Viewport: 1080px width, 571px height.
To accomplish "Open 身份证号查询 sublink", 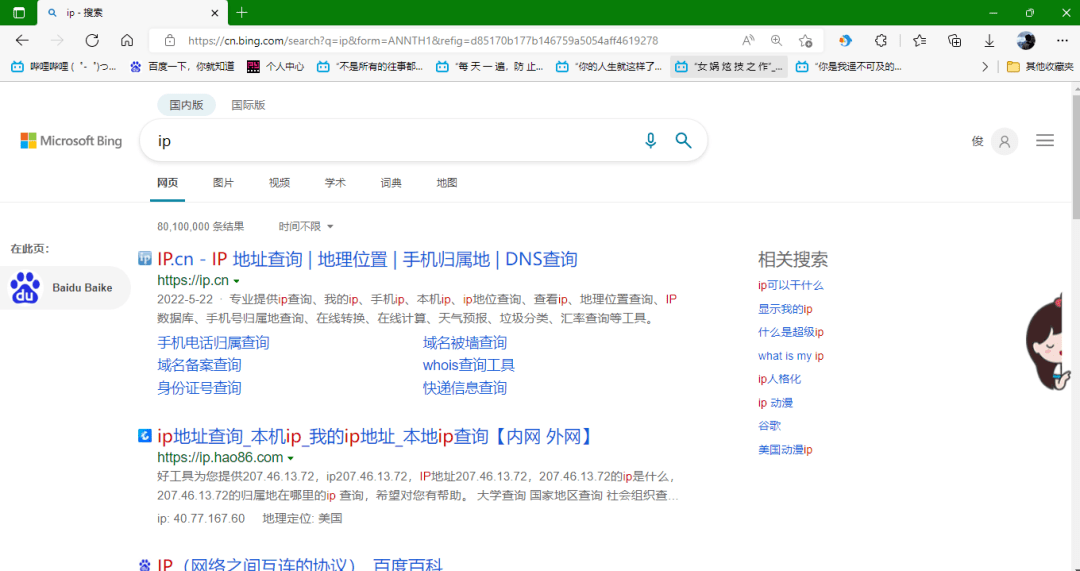I will 199,388.
